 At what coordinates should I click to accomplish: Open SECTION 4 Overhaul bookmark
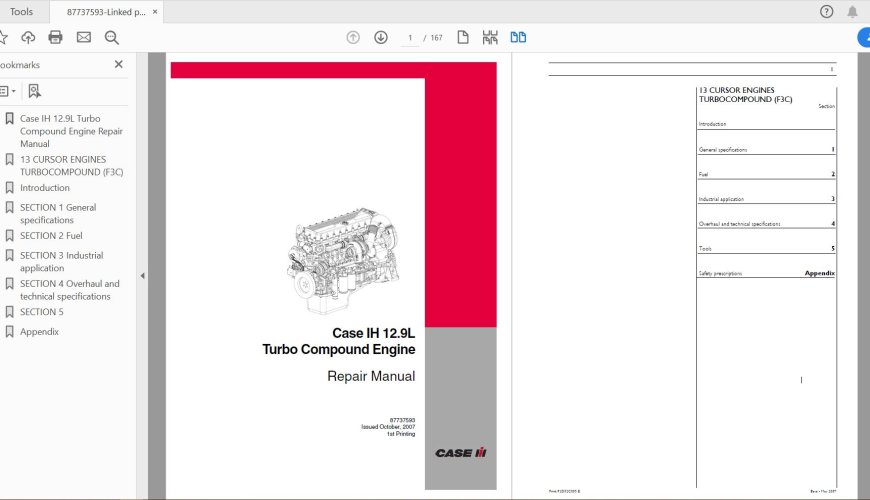click(x=70, y=290)
